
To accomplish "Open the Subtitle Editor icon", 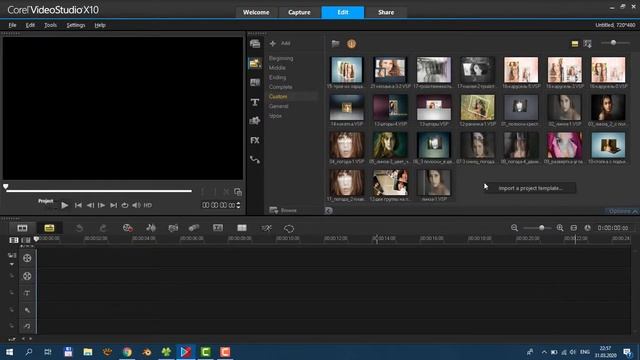I will pyautogui.click(x=218, y=228).
